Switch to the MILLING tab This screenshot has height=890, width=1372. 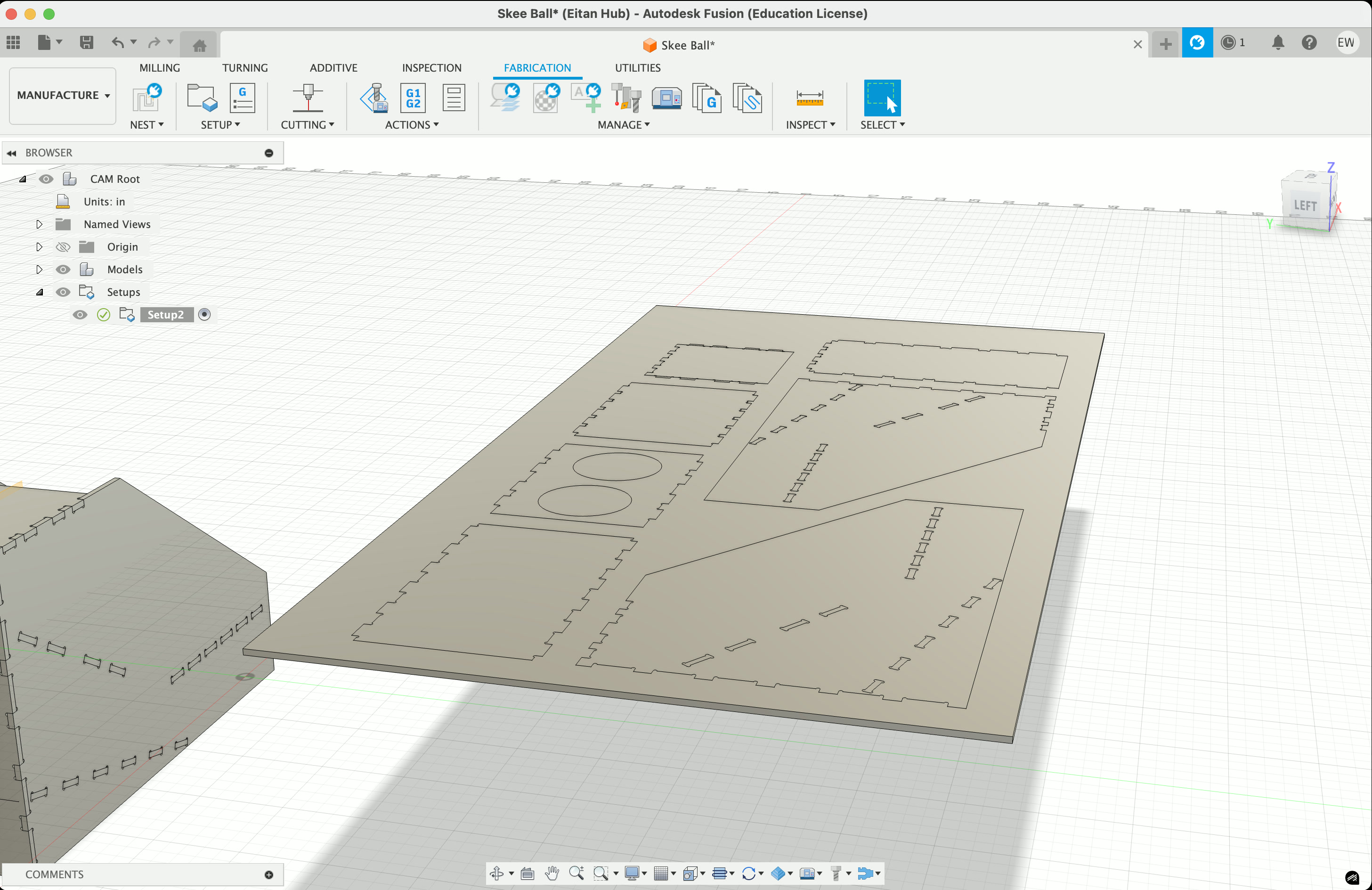[160, 67]
